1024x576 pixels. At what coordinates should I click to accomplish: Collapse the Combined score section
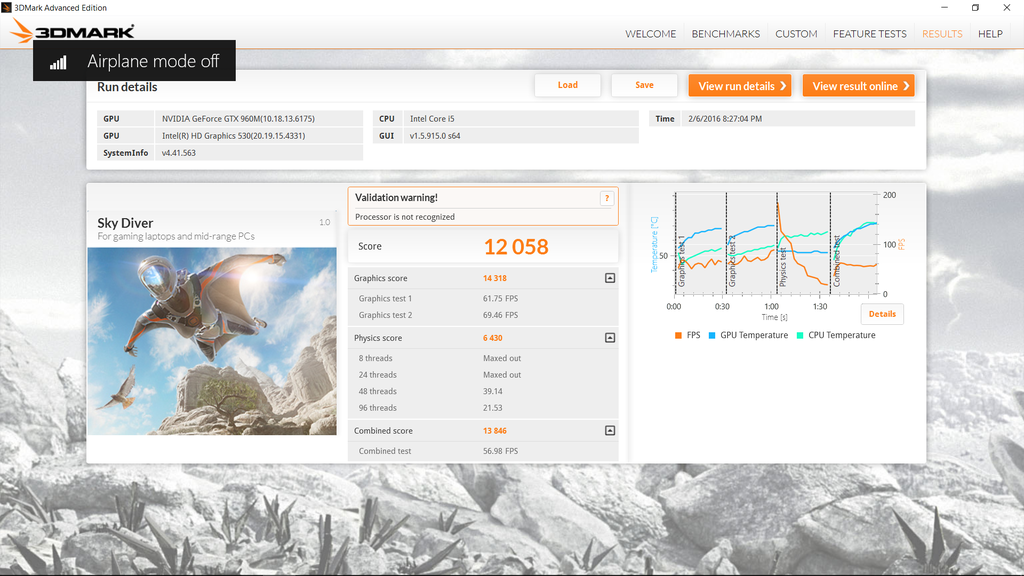610,430
